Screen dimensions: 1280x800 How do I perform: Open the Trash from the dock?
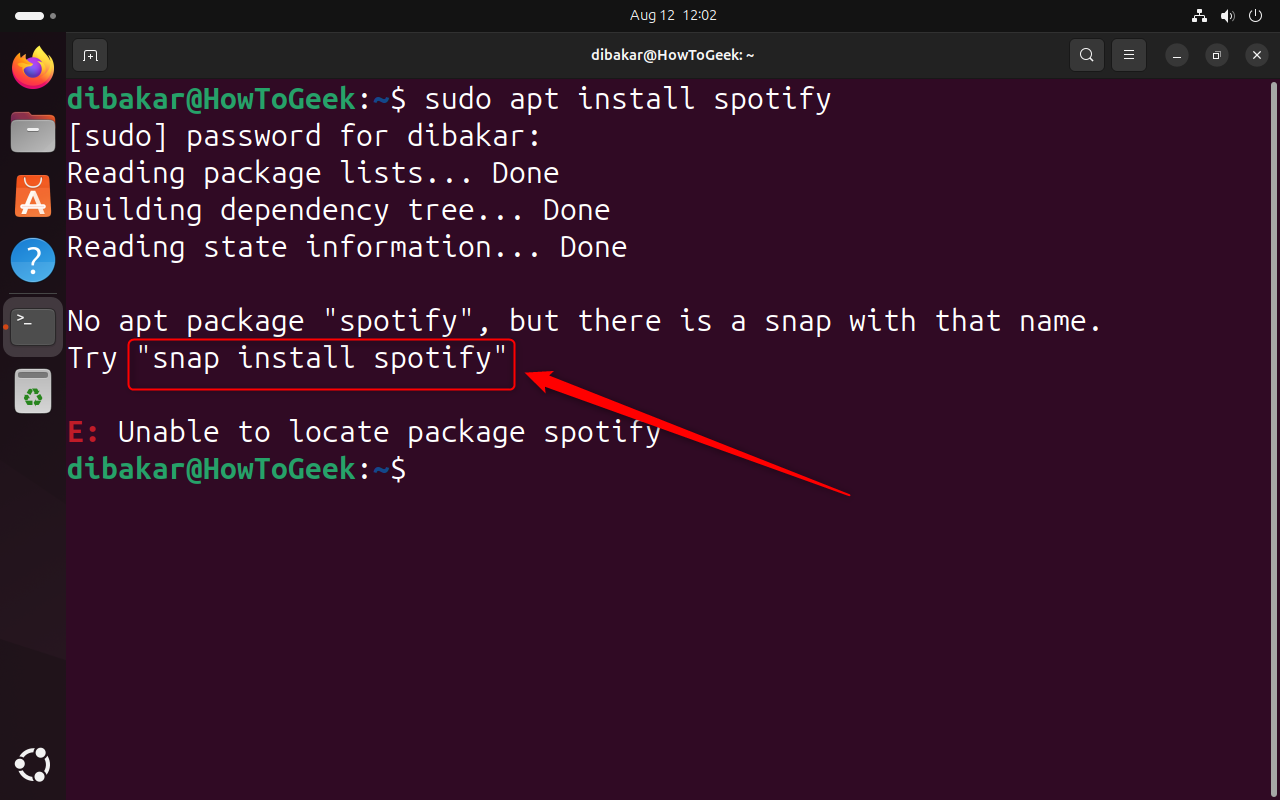(33, 390)
